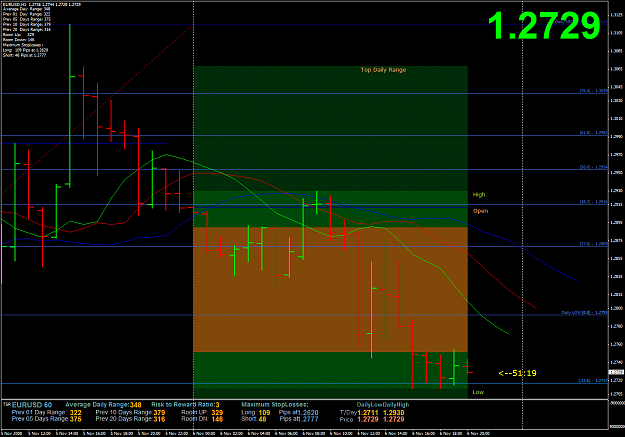
Task: Click the long stop price 1.2620
Action: [309, 413]
